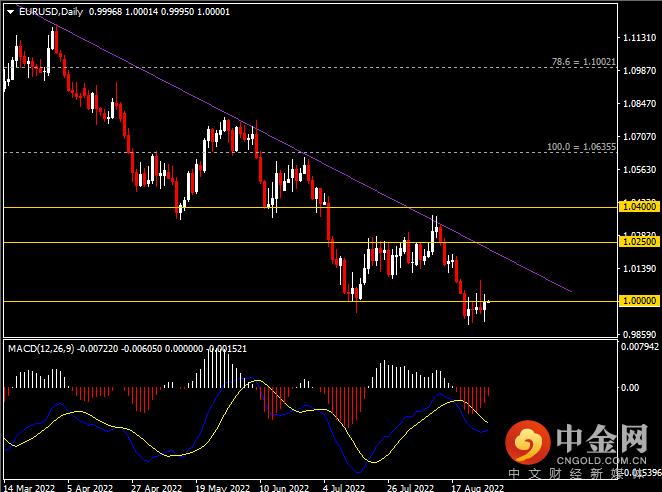
Task: Click the 1.09870 price axis value
Action: [640, 71]
